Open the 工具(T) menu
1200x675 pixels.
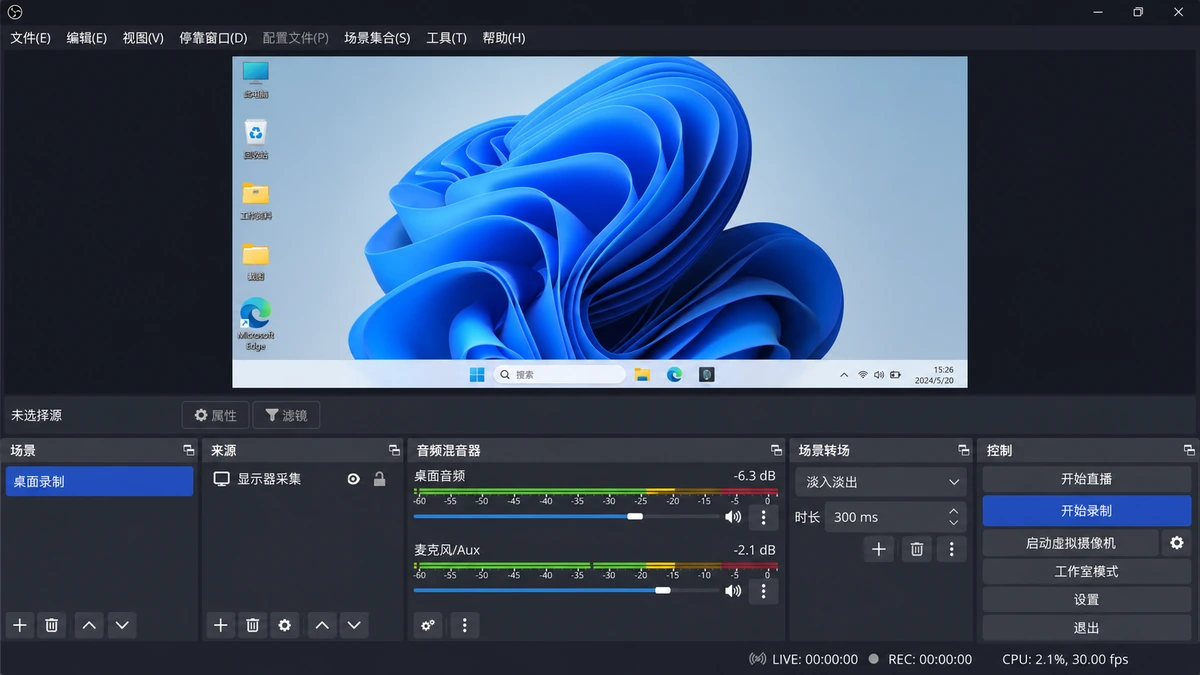446,38
